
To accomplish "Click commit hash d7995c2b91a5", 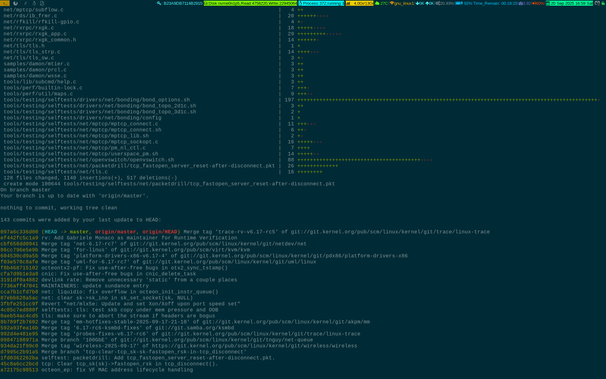I will click(19, 352).
